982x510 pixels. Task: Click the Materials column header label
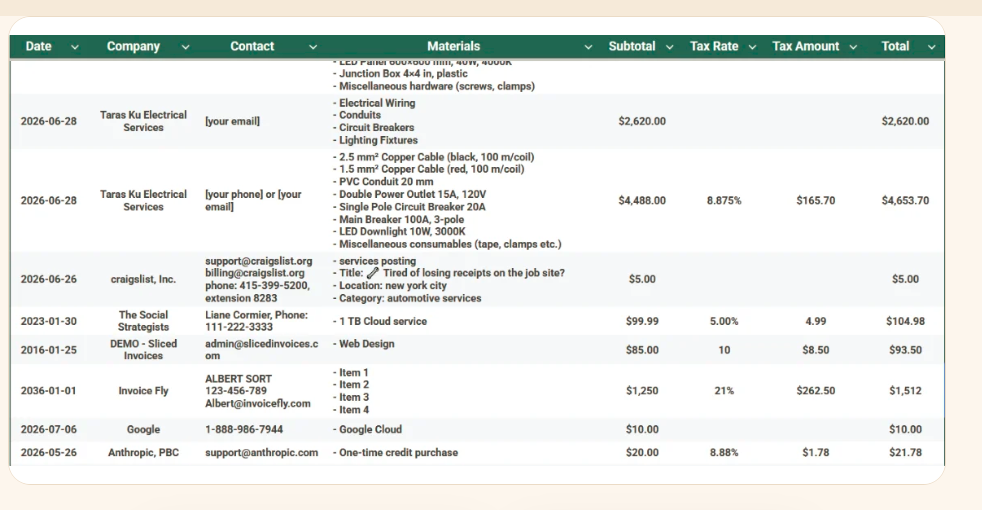tap(453, 46)
